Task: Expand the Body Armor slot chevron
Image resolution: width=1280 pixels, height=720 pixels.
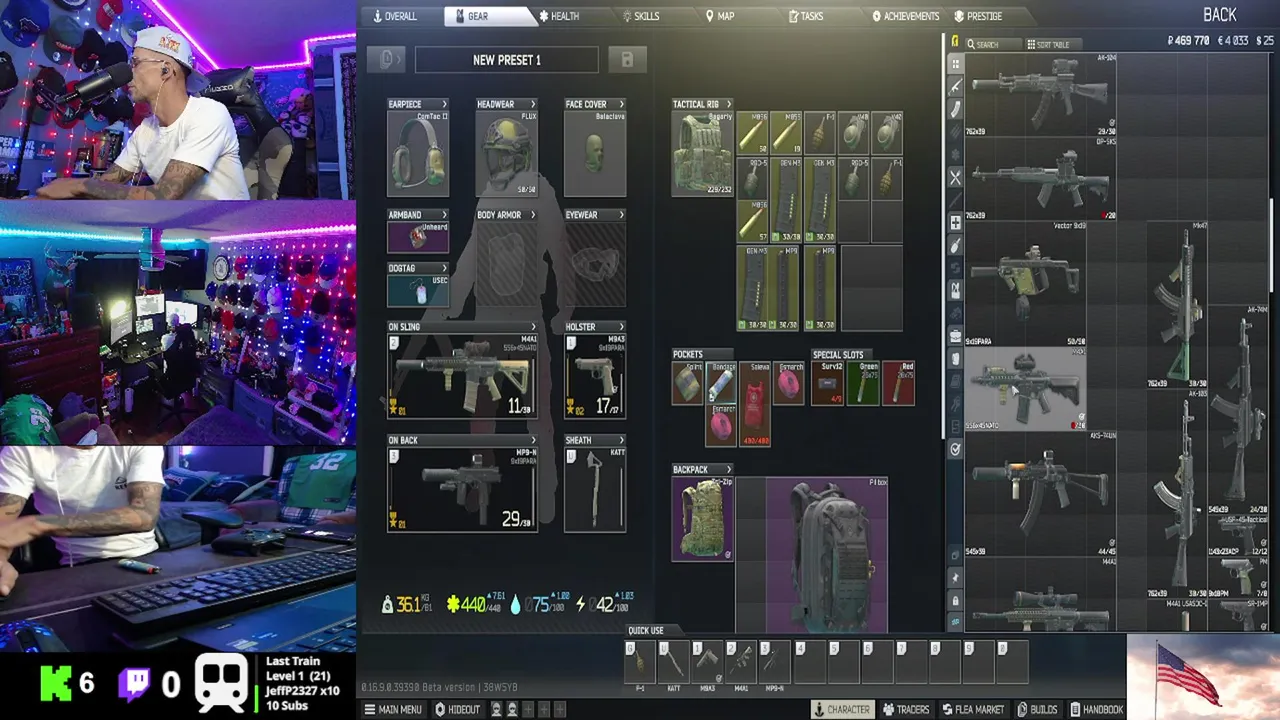Action: [532, 215]
